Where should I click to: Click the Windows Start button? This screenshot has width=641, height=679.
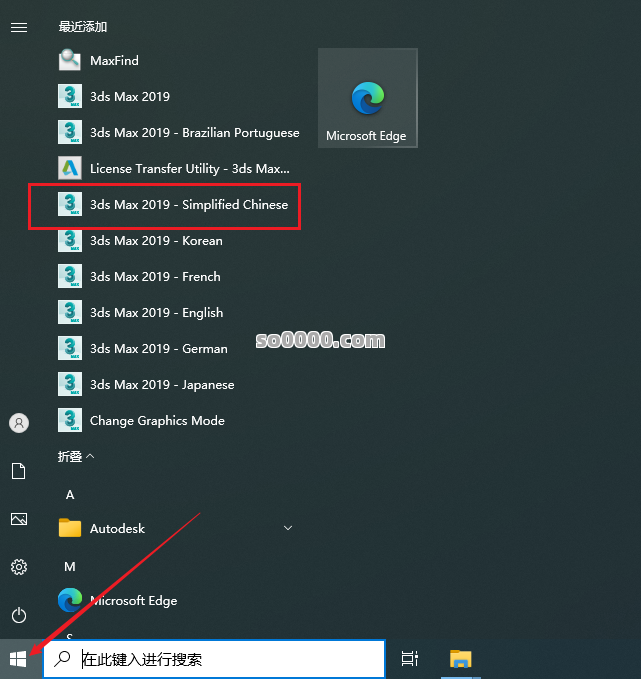(18, 659)
